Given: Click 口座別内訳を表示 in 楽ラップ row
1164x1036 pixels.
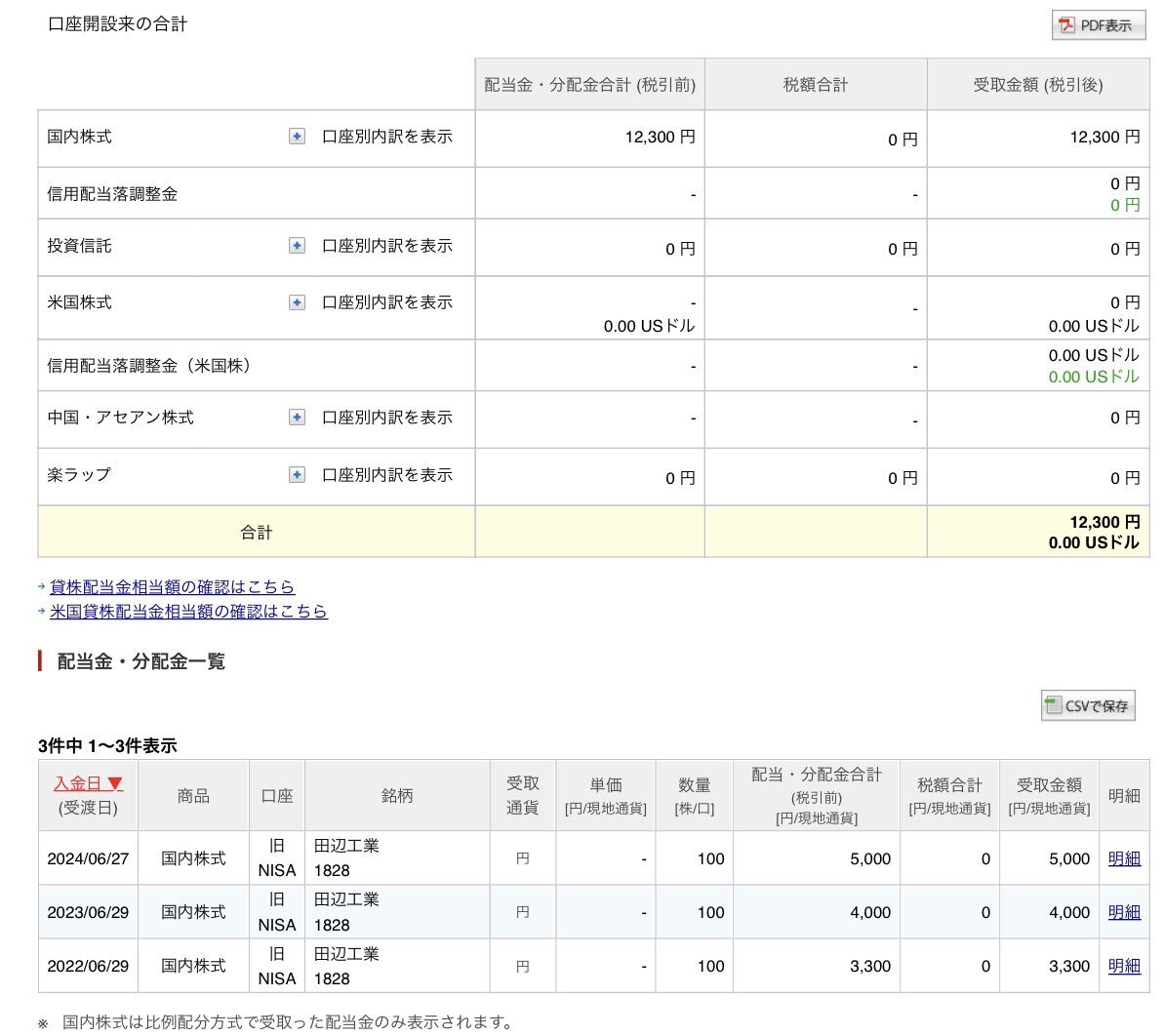Looking at the screenshot, I should [x=386, y=475].
